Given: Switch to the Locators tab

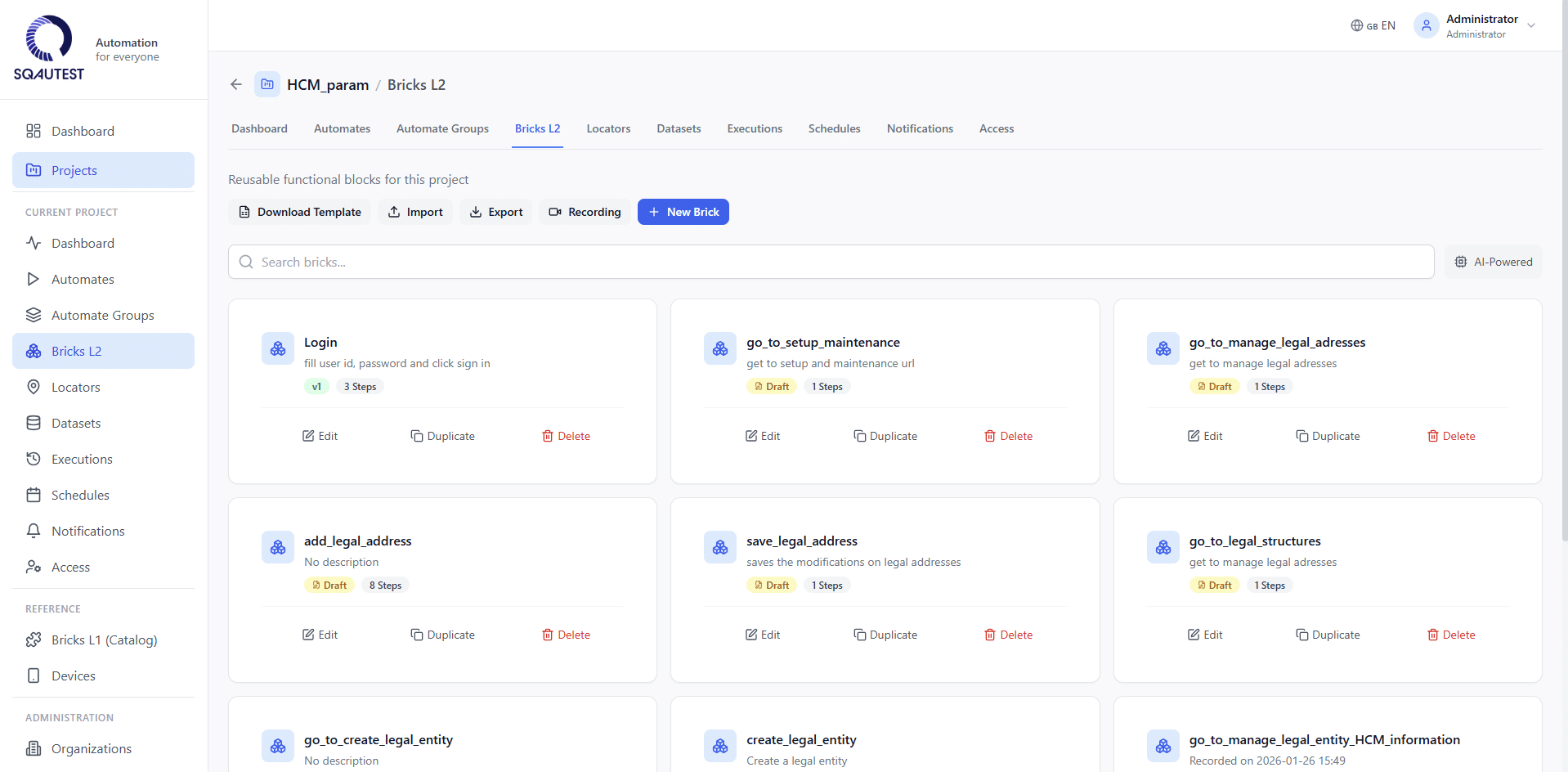Looking at the screenshot, I should (x=608, y=128).
